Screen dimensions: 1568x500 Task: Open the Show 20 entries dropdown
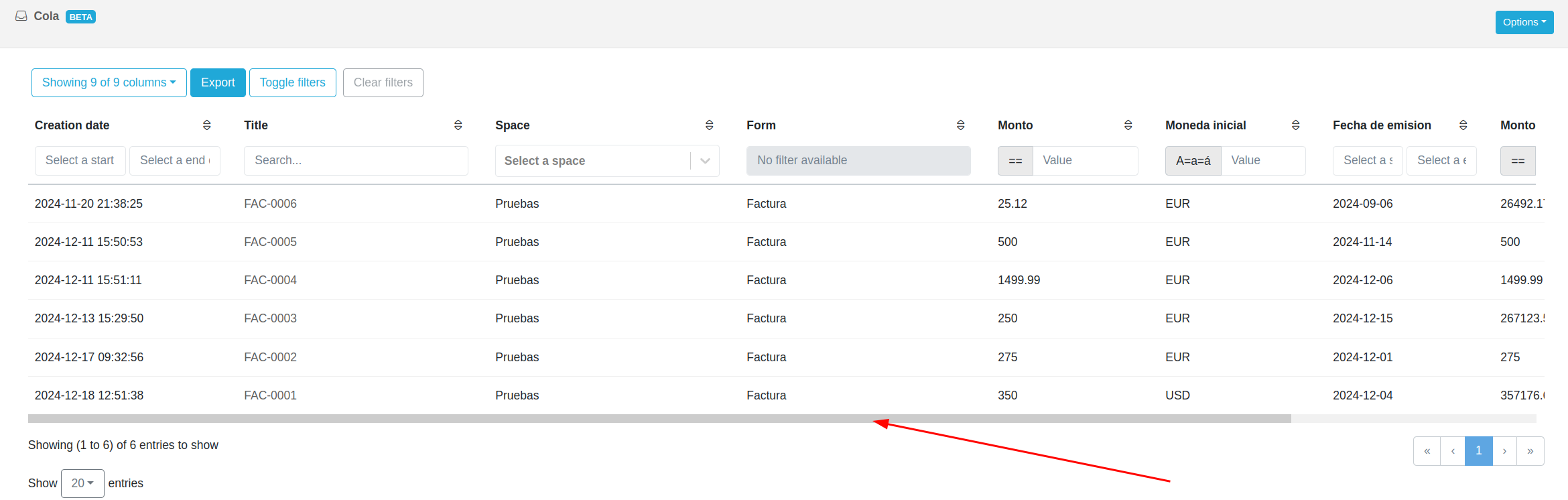(x=82, y=483)
